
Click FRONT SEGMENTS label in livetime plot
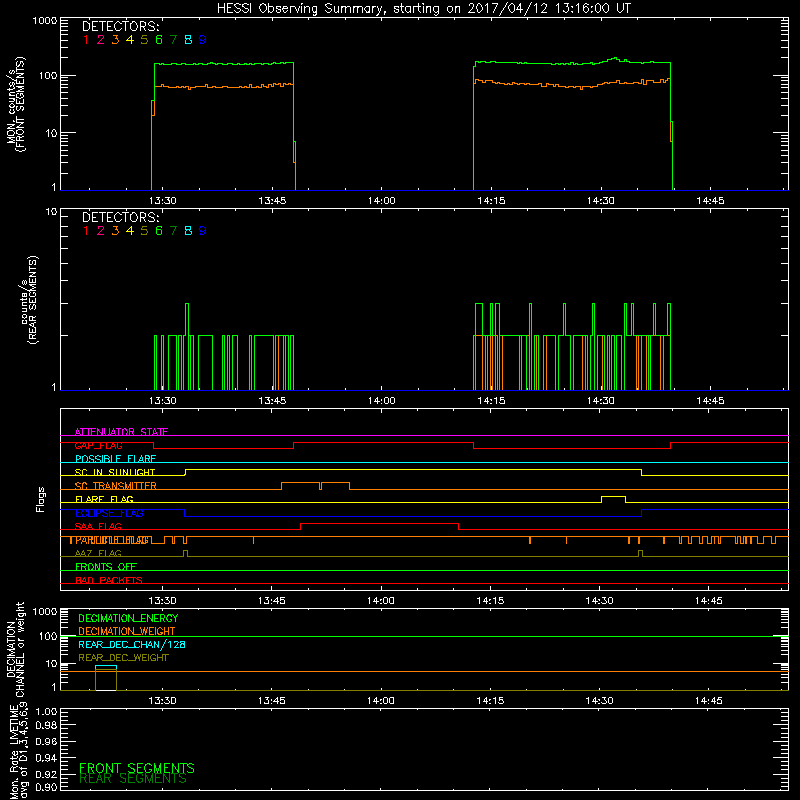pyautogui.click(x=137, y=768)
